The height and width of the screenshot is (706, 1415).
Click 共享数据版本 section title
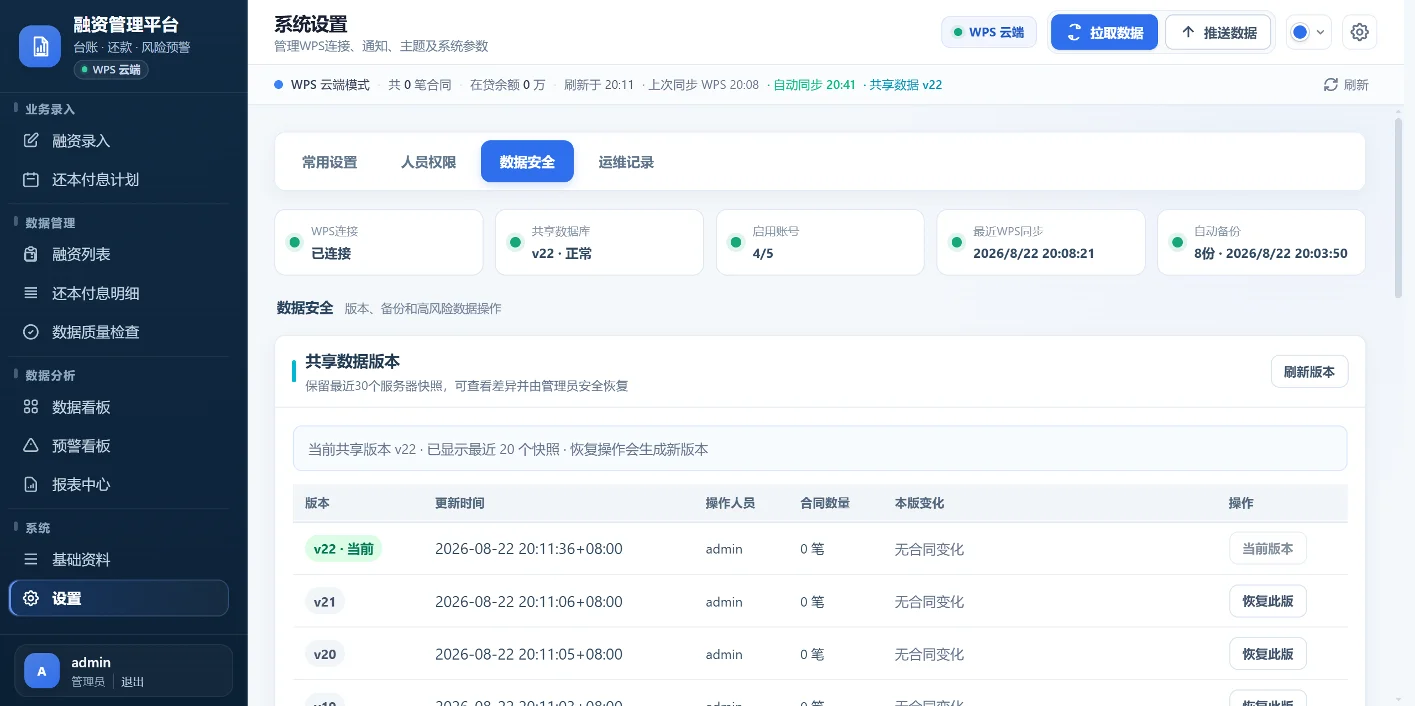coord(353,361)
